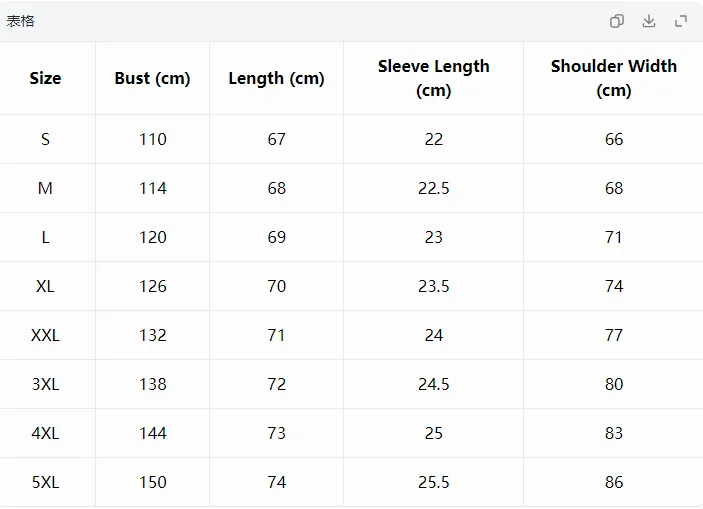Download the table with the download icon

649,21
